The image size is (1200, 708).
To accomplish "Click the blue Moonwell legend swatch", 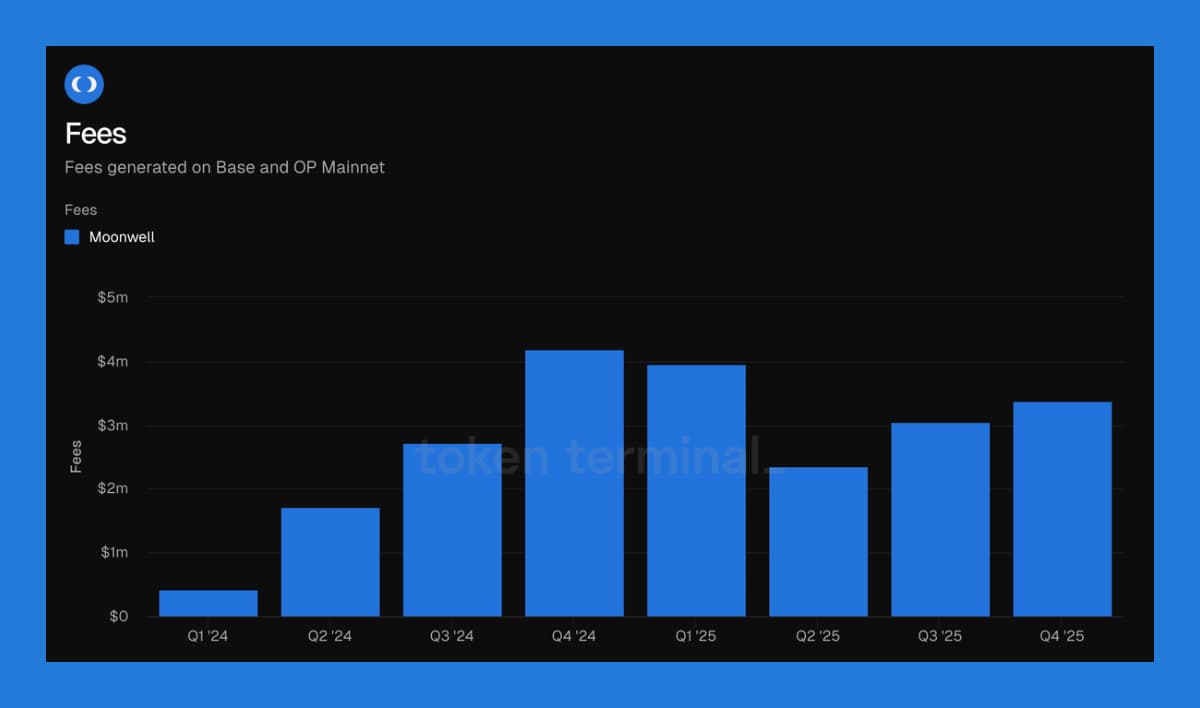I will click(x=72, y=237).
